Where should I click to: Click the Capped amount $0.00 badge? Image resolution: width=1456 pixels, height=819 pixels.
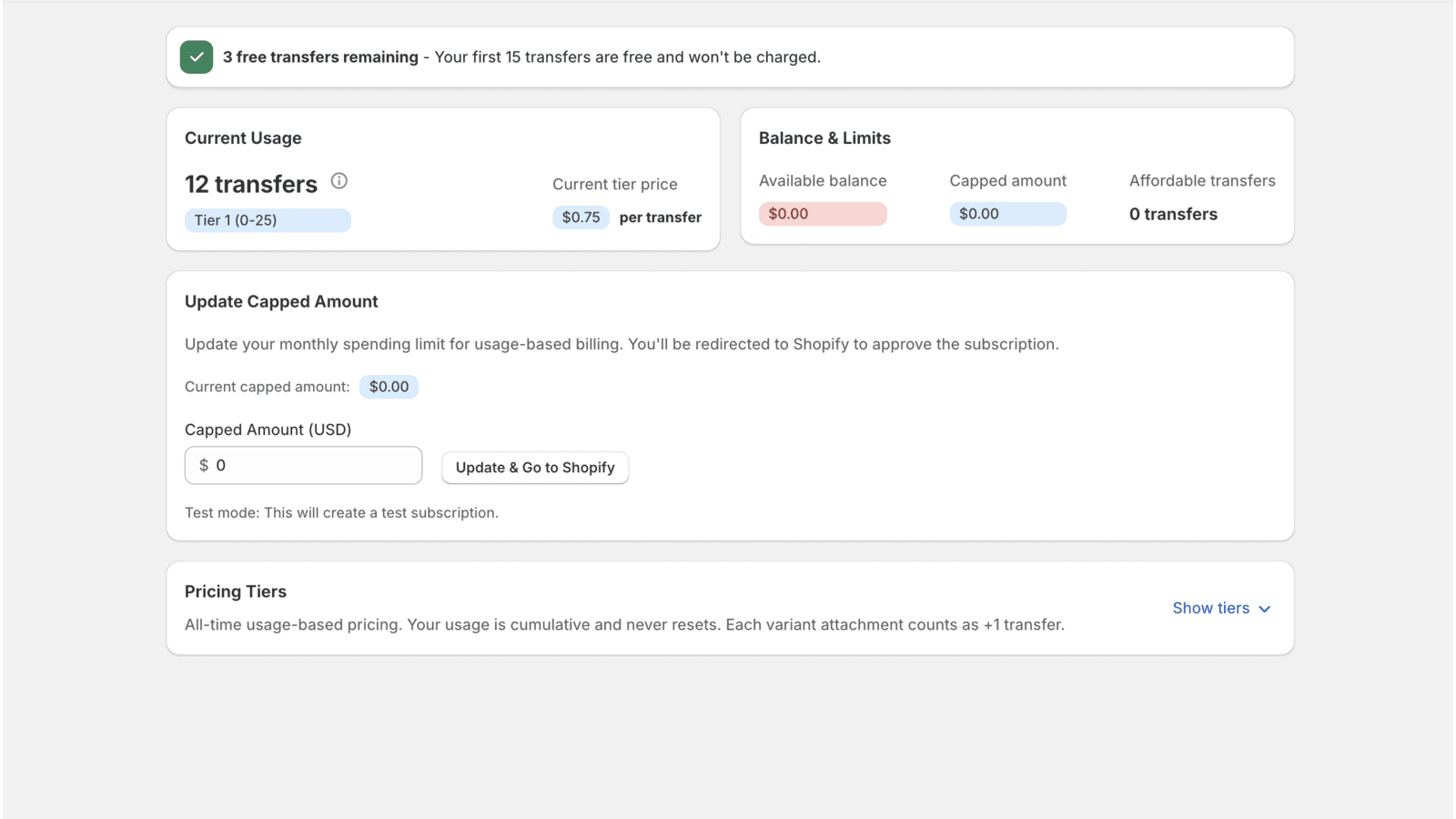coord(1007,213)
